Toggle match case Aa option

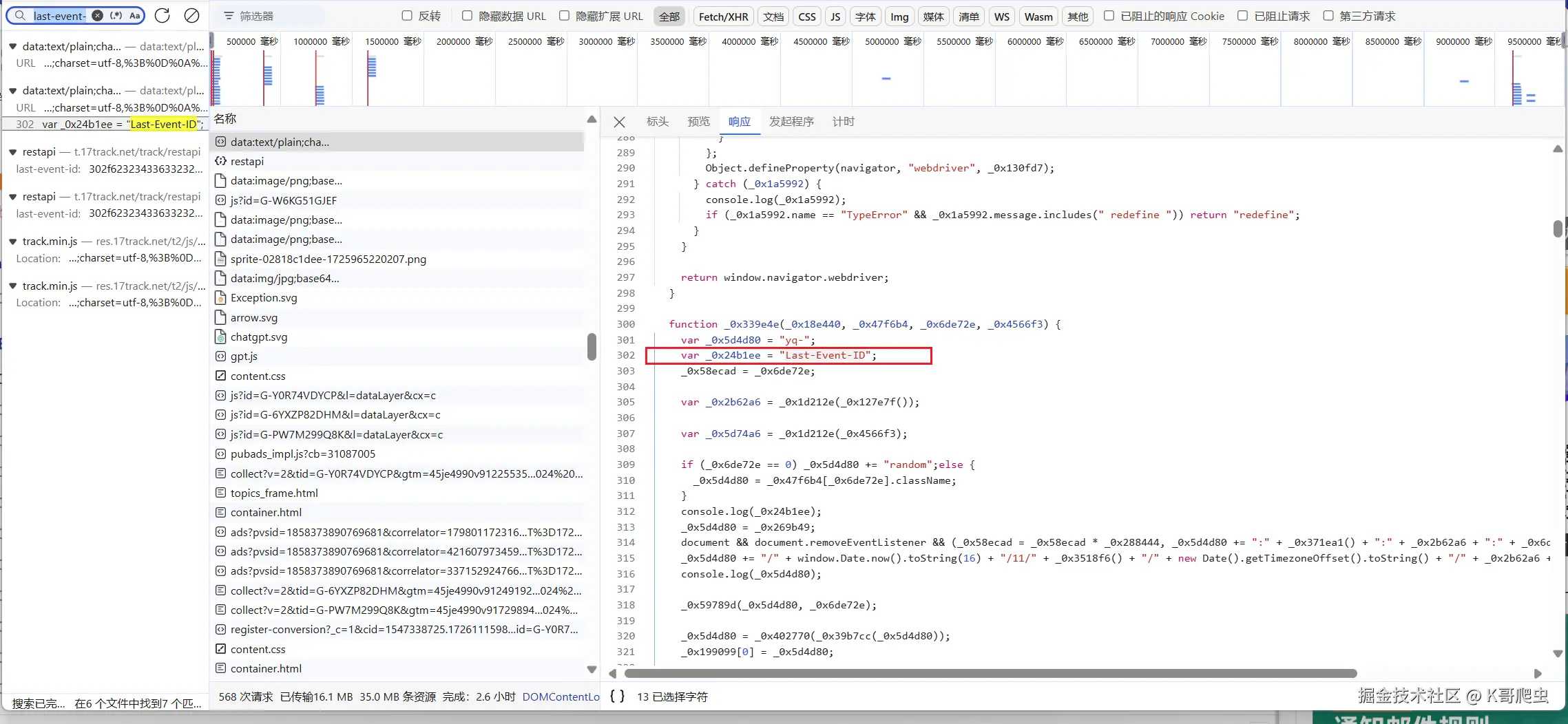click(x=134, y=15)
